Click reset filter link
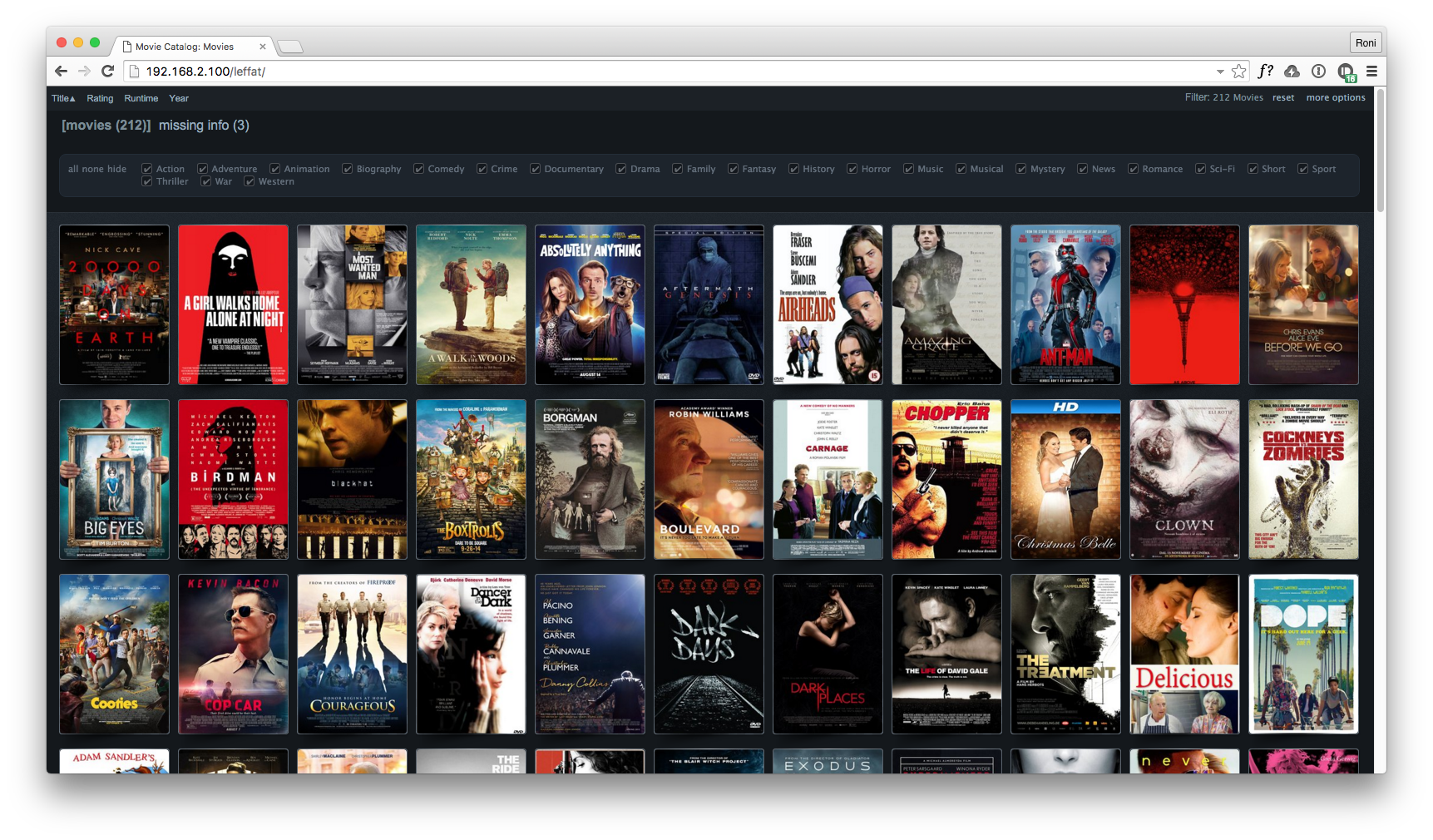Image resolution: width=1433 pixels, height=840 pixels. (1282, 97)
